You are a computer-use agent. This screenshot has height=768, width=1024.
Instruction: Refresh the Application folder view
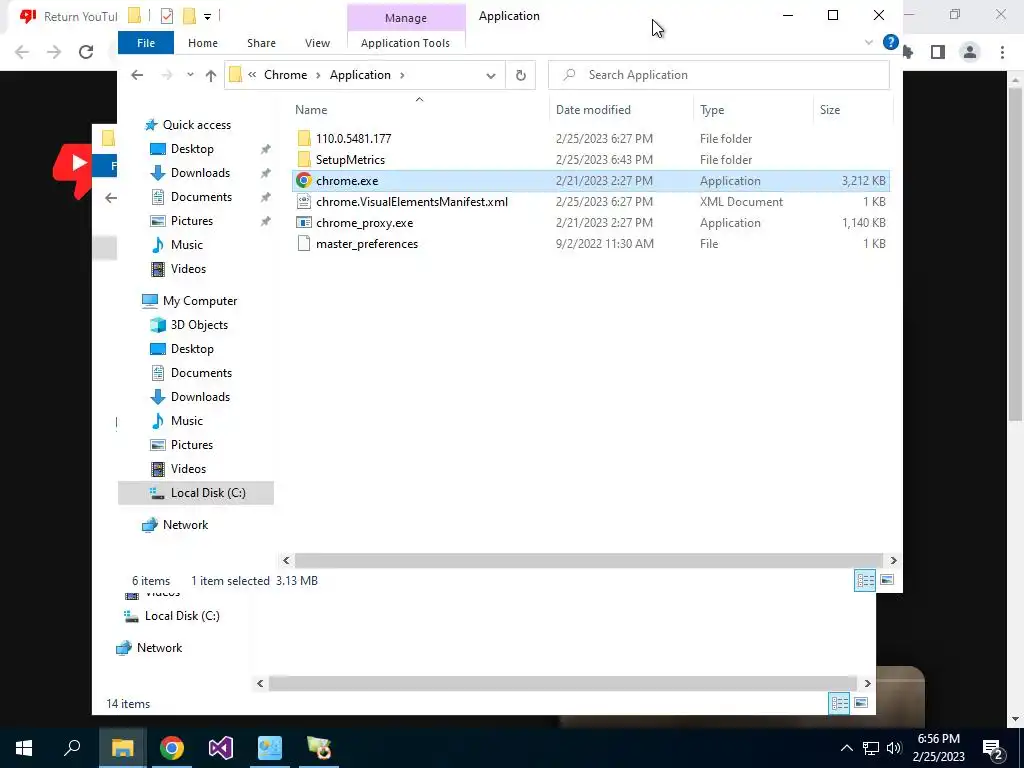click(520, 75)
